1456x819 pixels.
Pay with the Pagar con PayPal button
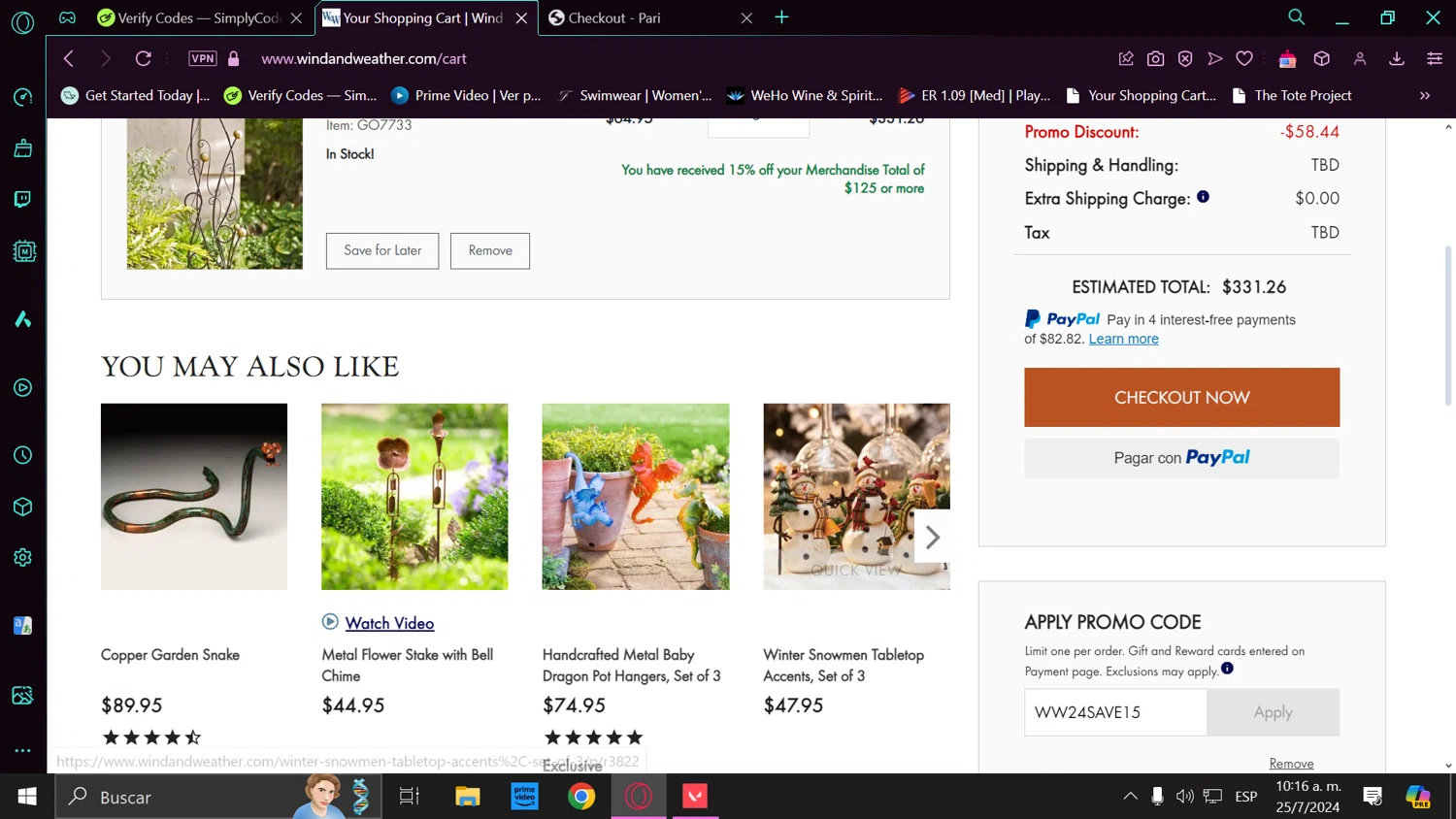[x=1181, y=458]
